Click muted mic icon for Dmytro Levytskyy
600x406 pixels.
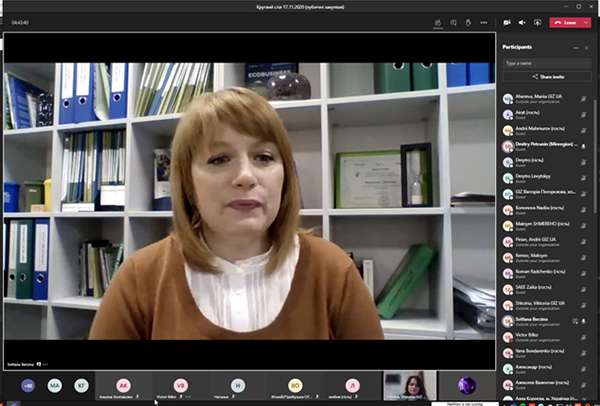pos(584,178)
